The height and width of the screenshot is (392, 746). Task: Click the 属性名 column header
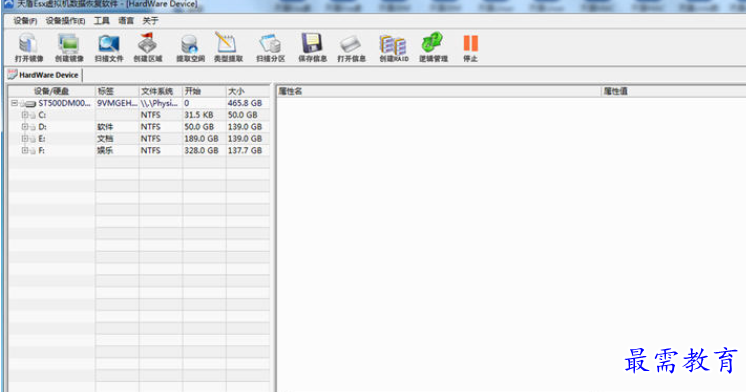439,91
